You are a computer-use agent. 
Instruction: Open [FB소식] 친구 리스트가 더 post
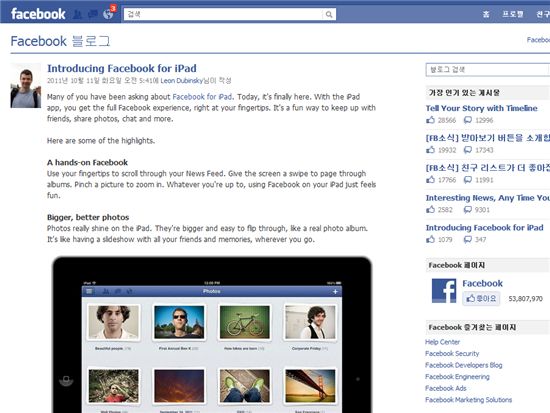[x=488, y=168]
